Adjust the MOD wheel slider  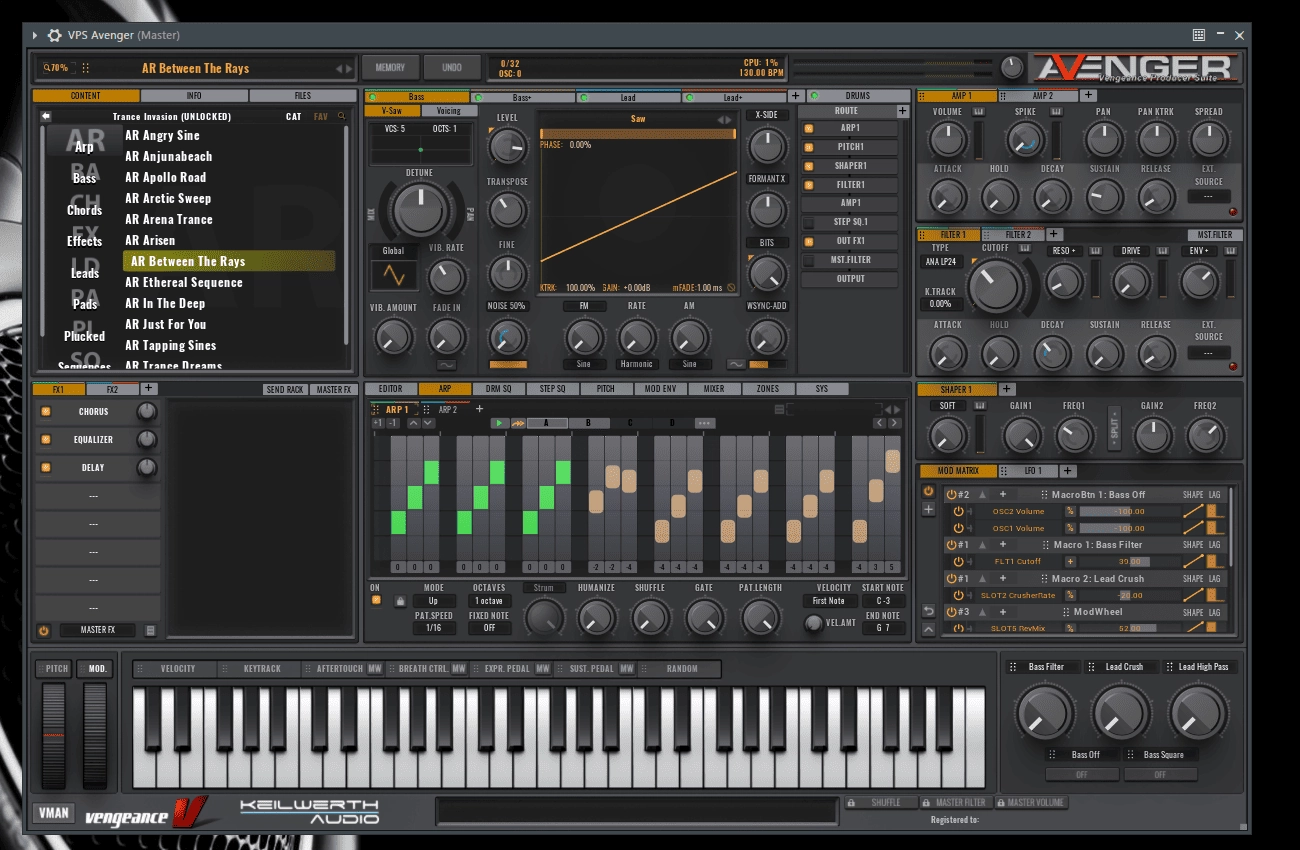[95, 737]
